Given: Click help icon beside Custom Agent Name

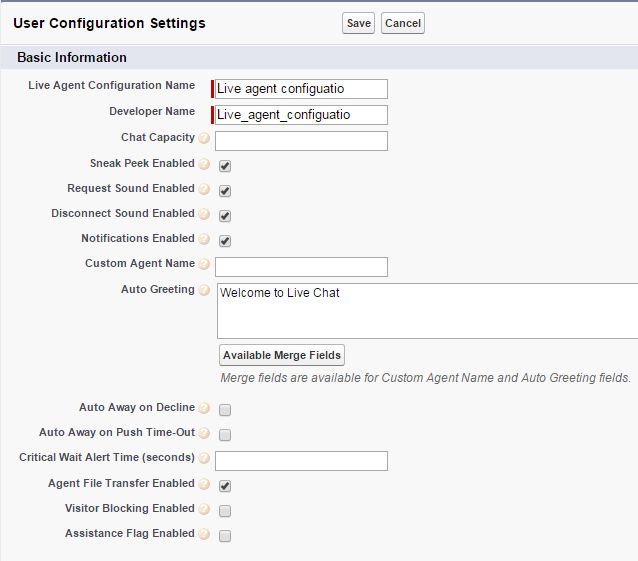Looking at the screenshot, I should pos(204,265).
